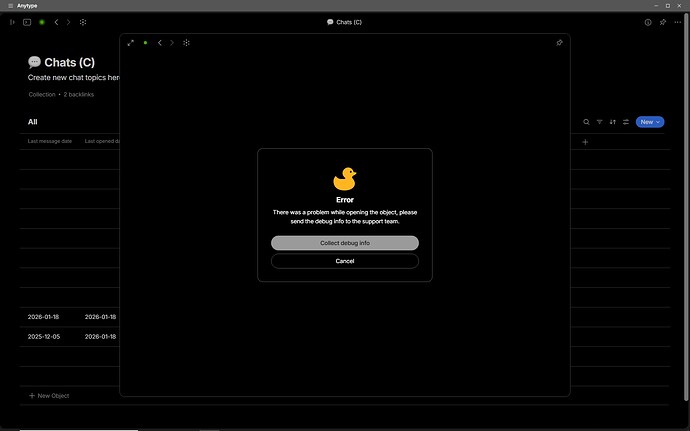Image resolution: width=690 pixels, height=431 pixels.
Task: Click the Last opened date column header
Action: 102,141
